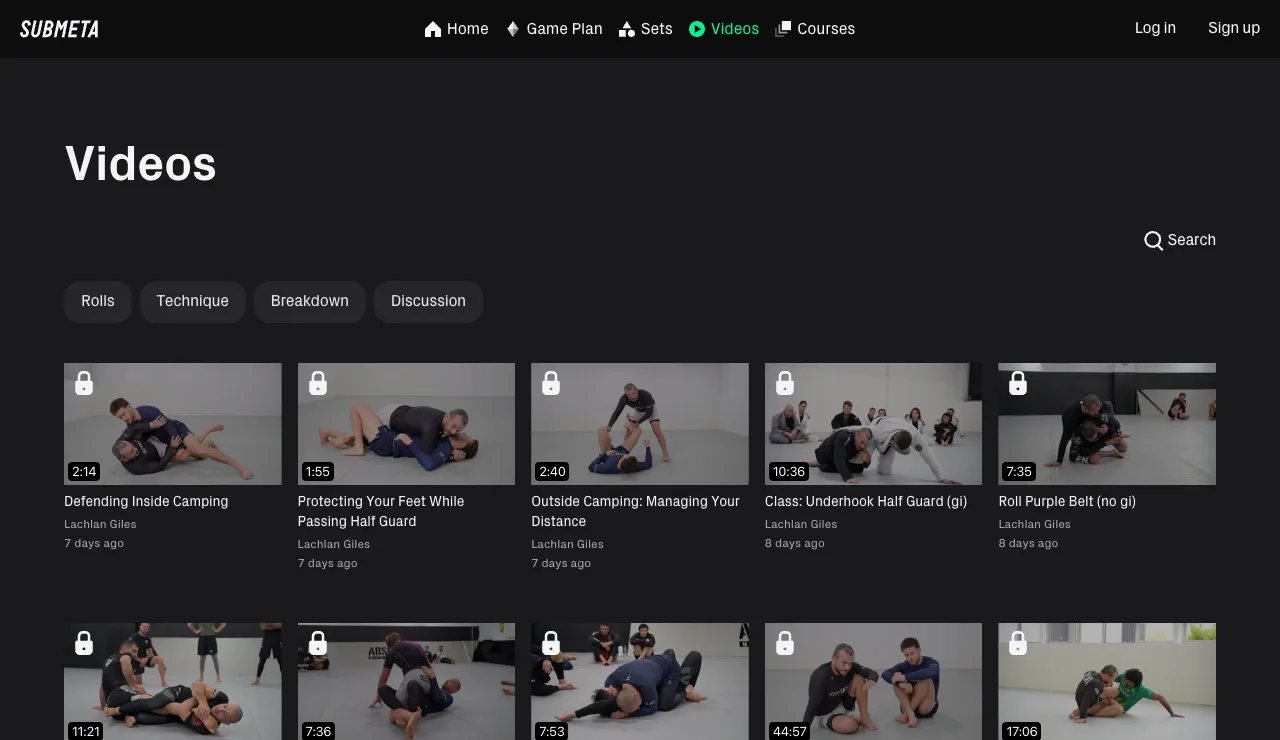Click lock icon on the 11:21 video
This screenshot has width=1280, height=740.
pos(84,643)
